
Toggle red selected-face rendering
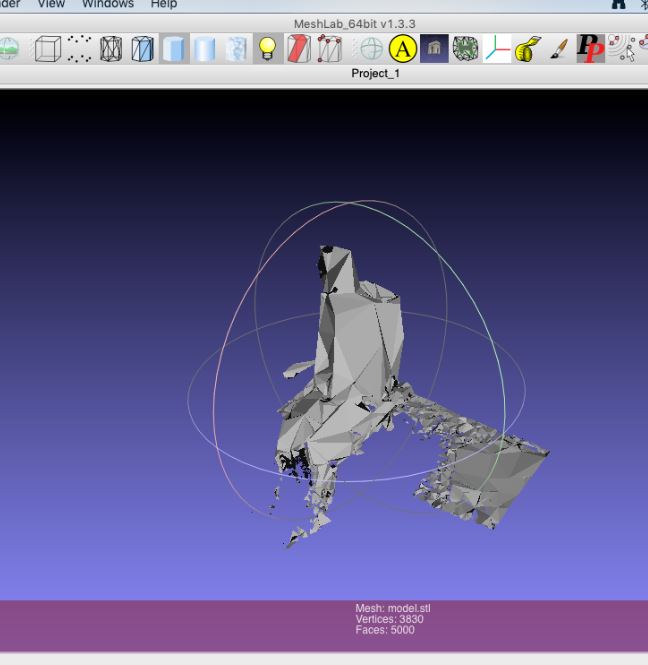click(x=299, y=49)
